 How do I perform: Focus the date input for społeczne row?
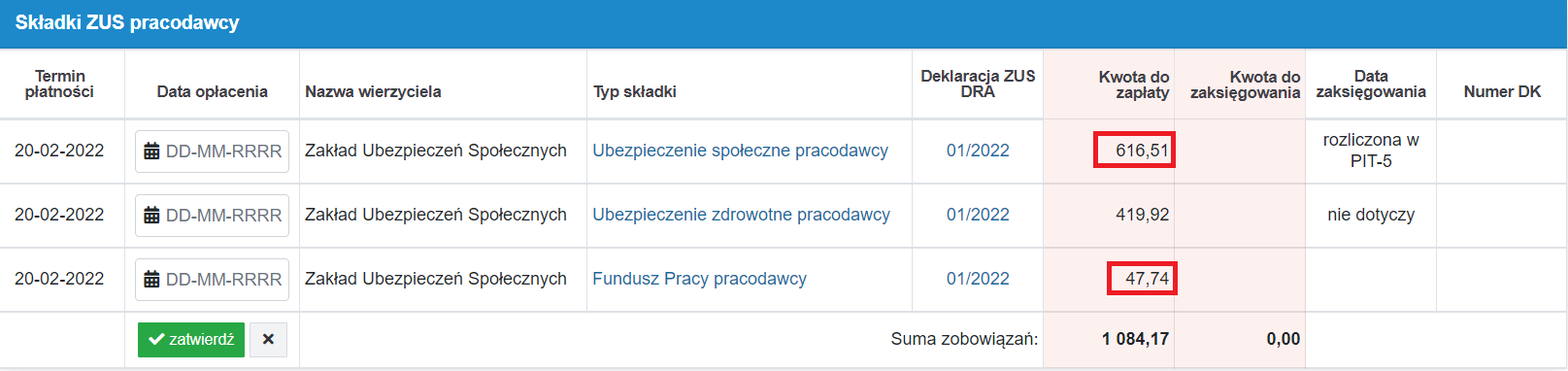[212, 152]
